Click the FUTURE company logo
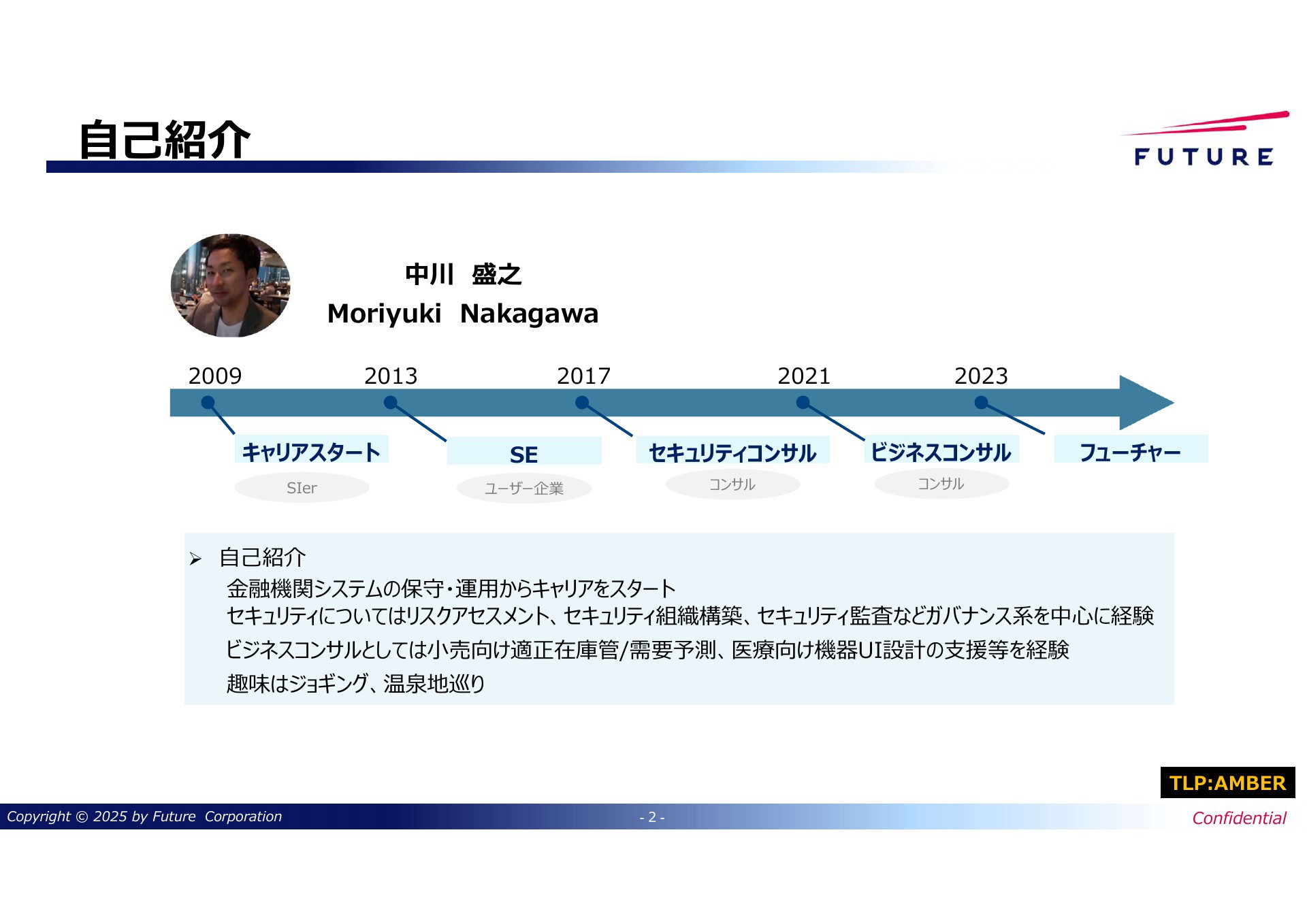 click(1204, 139)
